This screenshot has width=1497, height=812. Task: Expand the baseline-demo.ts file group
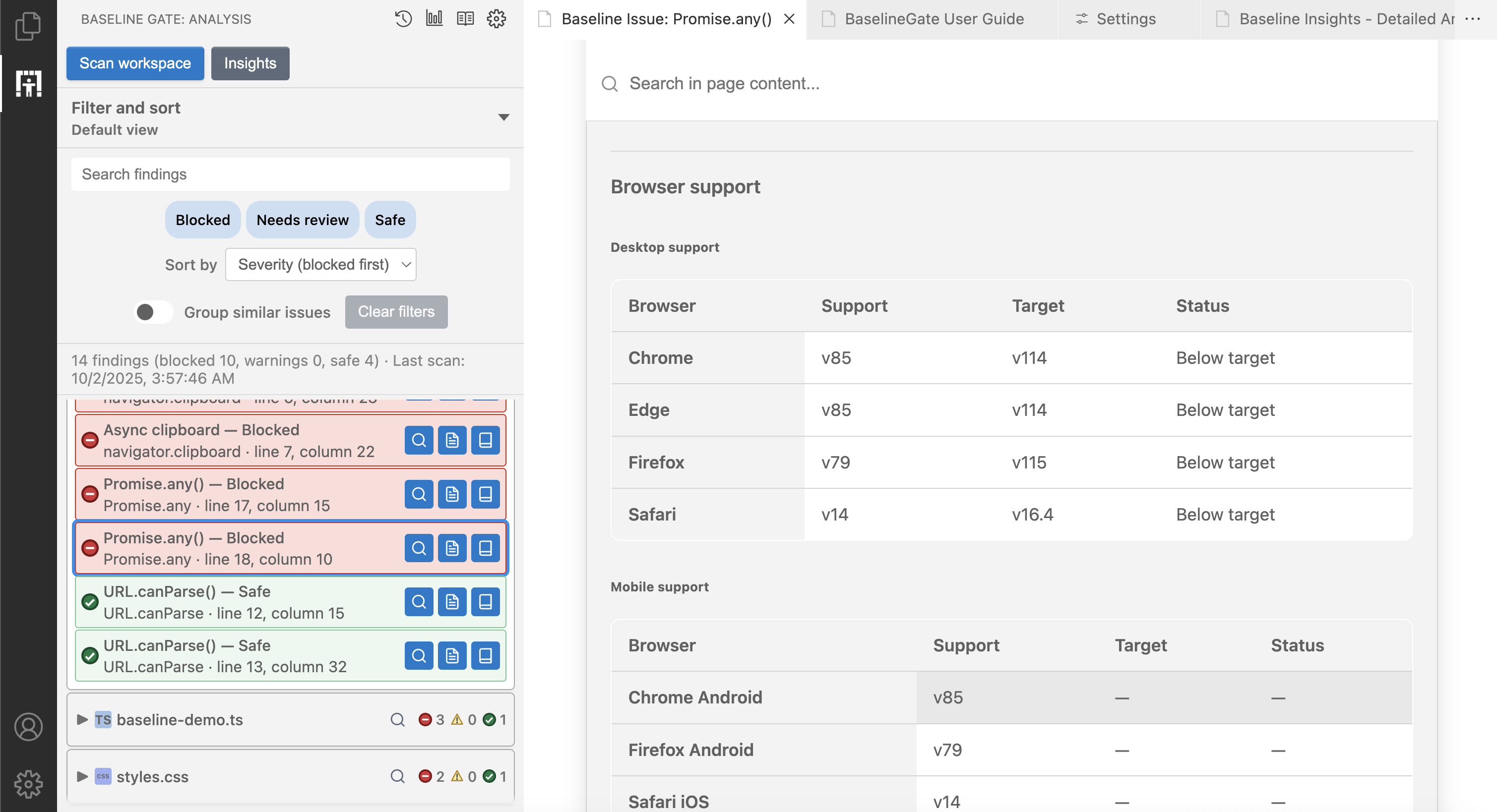click(82, 720)
